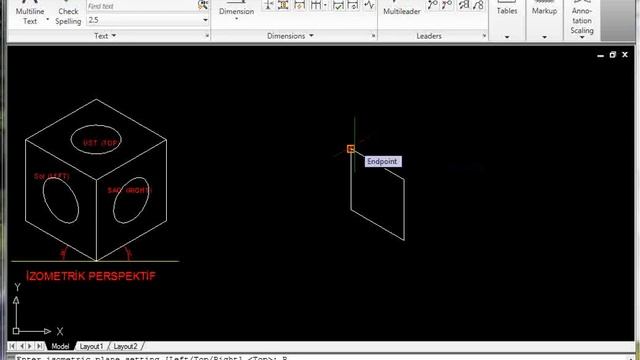Screen dimensions: 640x360
Task: Open Dimensions panel dialog launcher arrow
Action: click(x=373, y=36)
